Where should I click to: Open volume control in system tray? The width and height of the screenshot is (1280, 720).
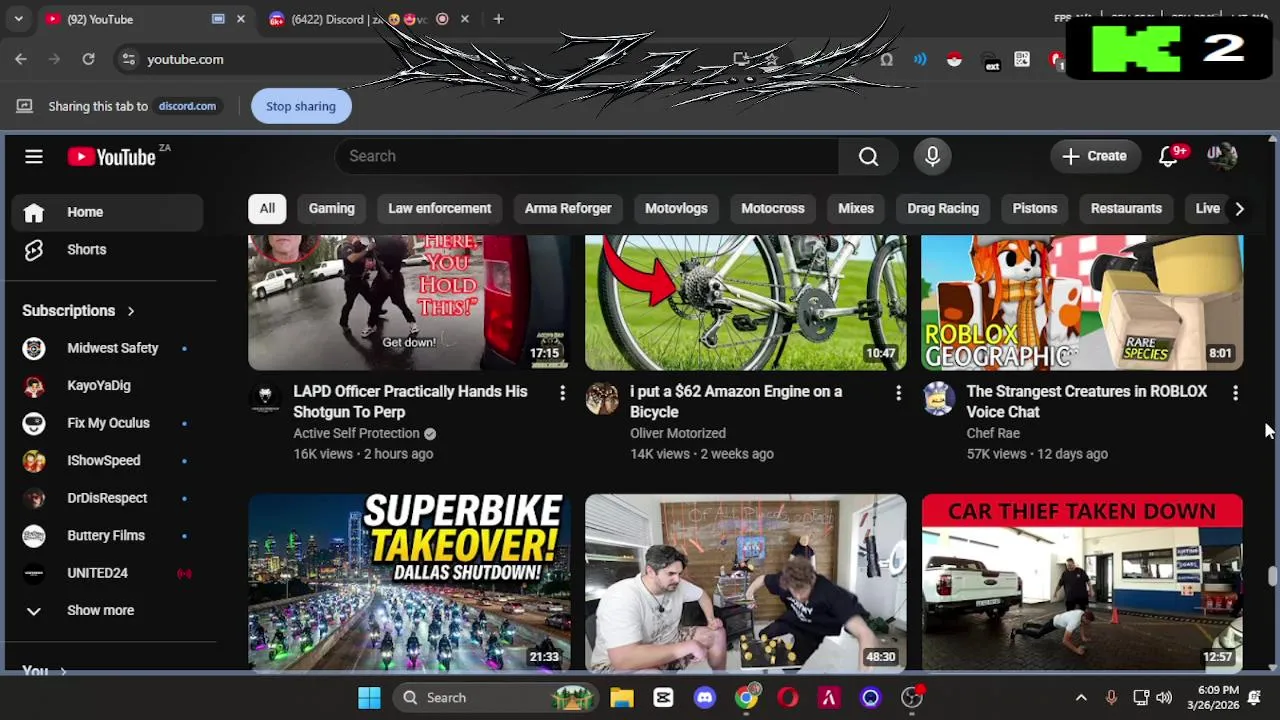[x=1164, y=698]
